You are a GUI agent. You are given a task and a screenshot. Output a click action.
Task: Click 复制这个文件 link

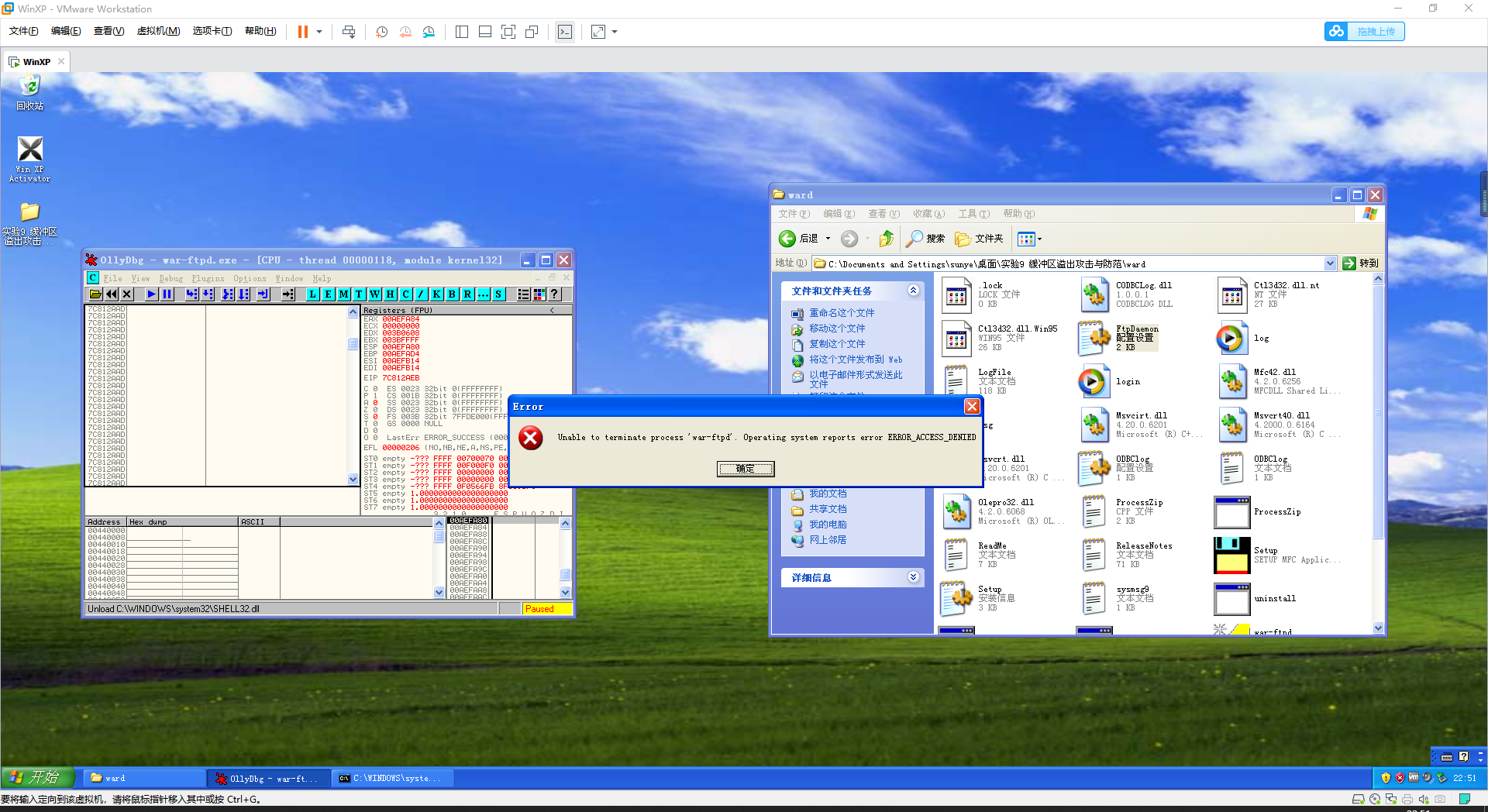pos(837,344)
